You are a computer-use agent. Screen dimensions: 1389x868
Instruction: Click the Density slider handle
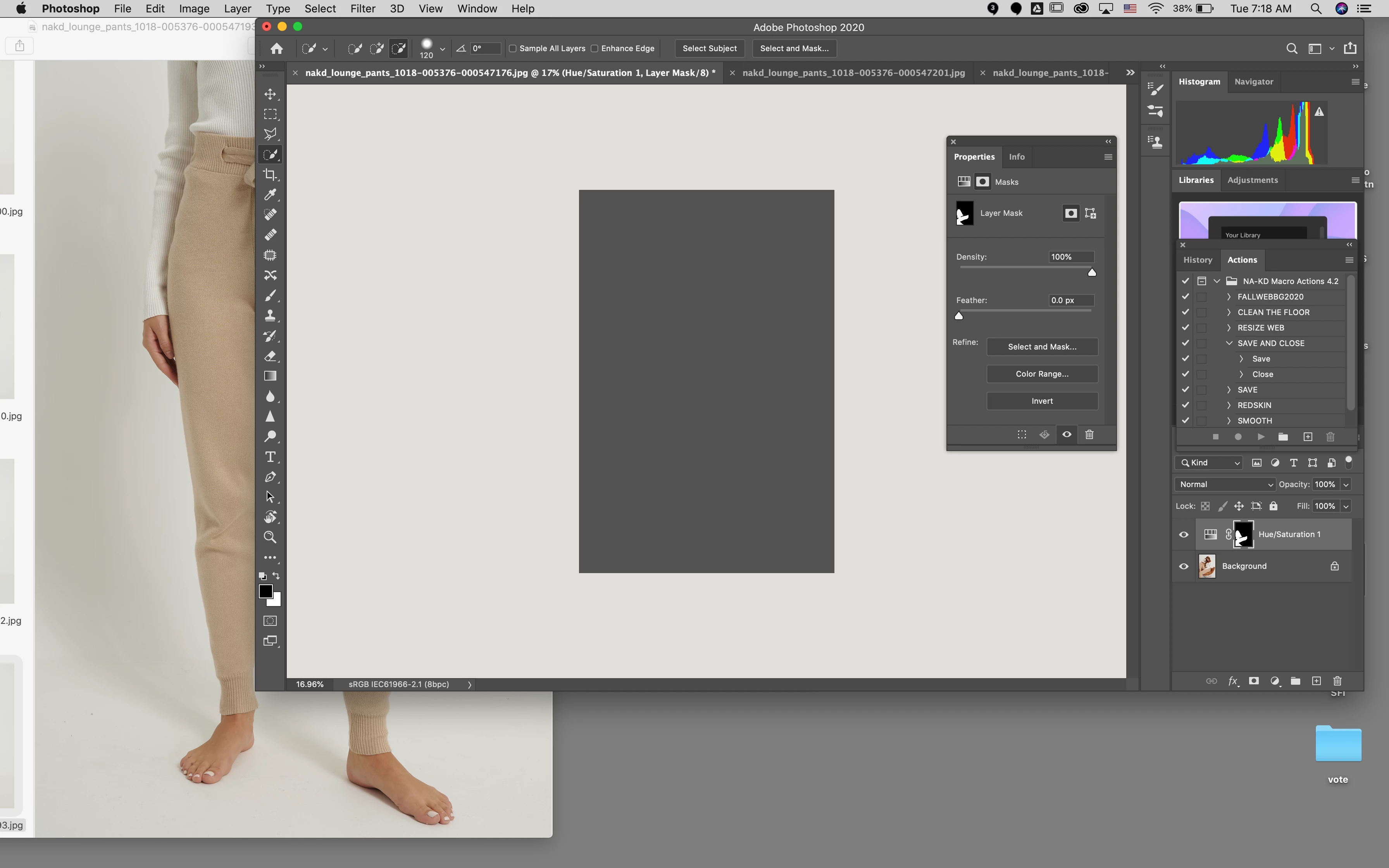click(1092, 273)
